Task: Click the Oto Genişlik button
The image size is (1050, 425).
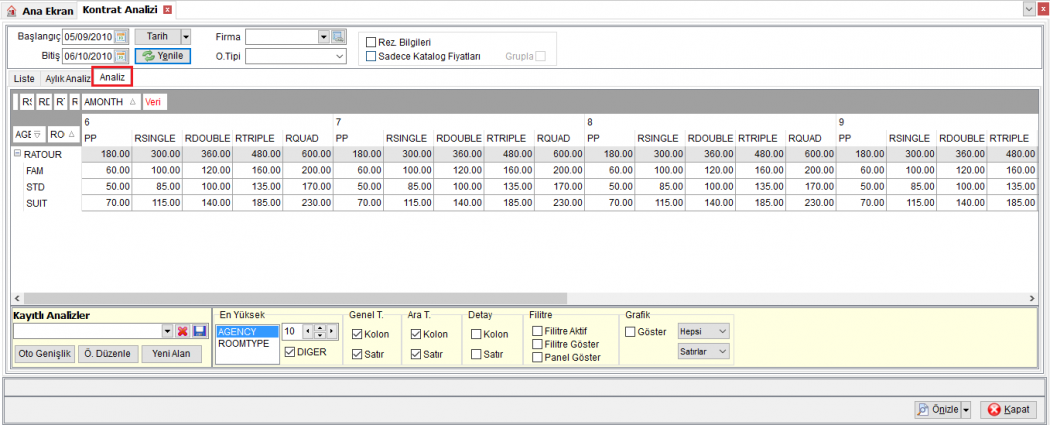Action: (44, 354)
